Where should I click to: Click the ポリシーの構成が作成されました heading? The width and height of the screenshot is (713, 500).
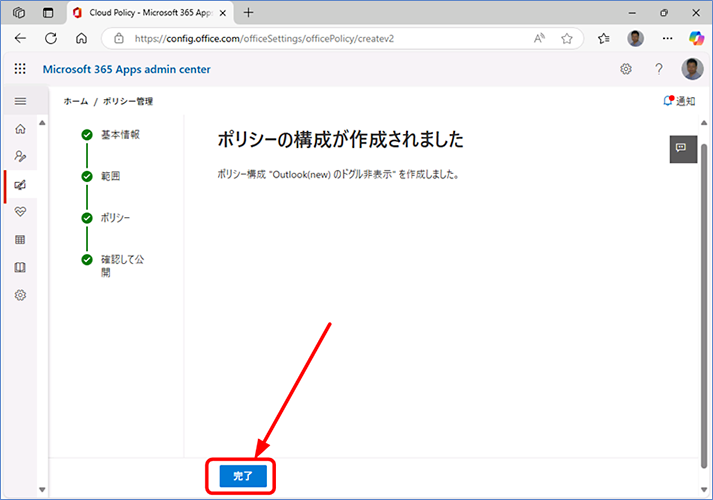[x=341, y=140]
